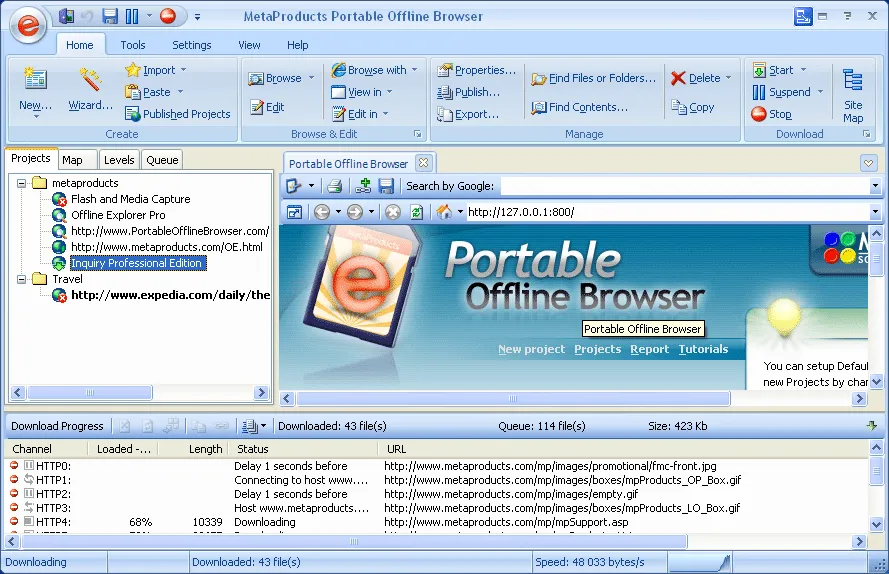Screen dimensions: 889x574
Task: Click the save icon in quick access bar
Action: pos(110,16)
